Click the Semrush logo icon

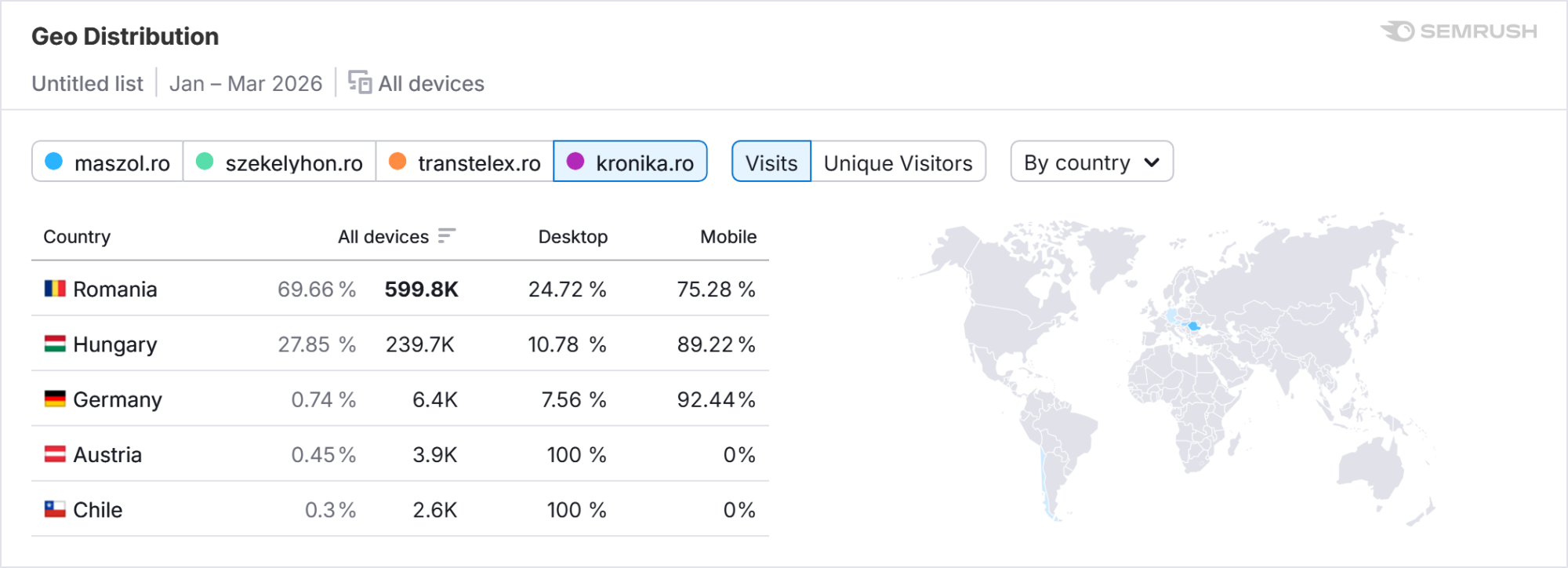click(1398, 31)
